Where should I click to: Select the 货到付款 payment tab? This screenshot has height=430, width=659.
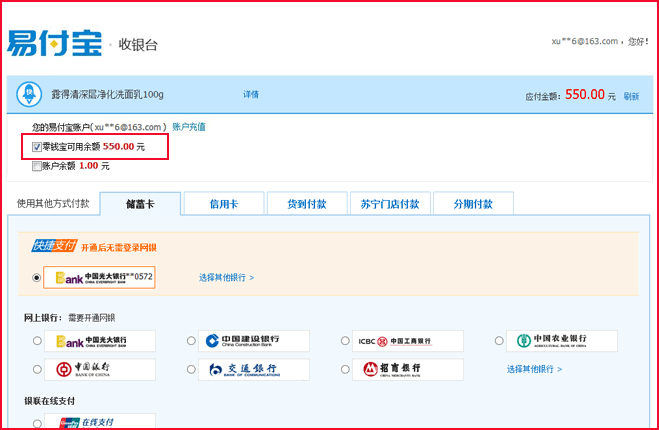click(x=307, y=204)
